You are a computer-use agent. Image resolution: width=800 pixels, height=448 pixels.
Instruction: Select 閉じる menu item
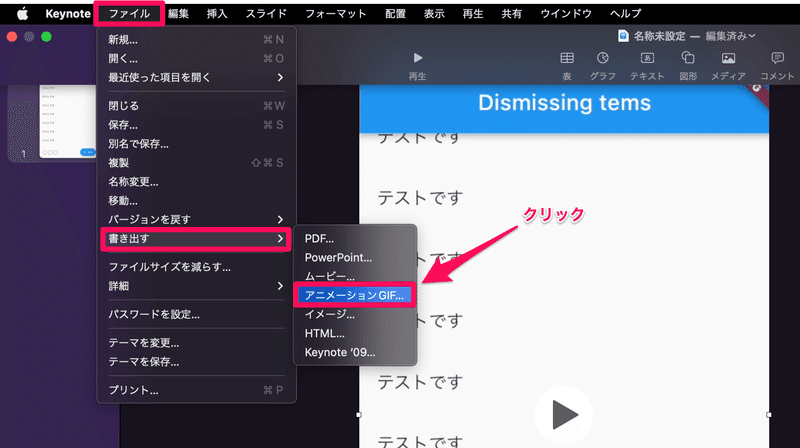pos(196,106)
